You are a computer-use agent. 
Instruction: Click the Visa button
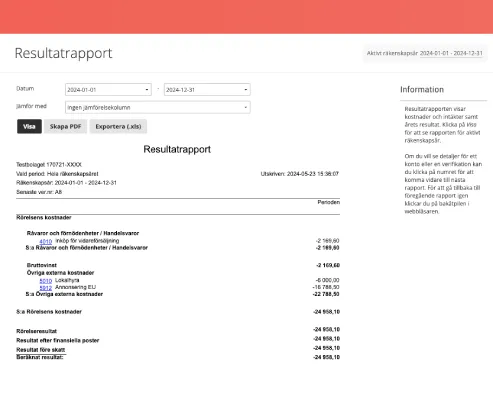pyautogui.click(x=29, y=126)
